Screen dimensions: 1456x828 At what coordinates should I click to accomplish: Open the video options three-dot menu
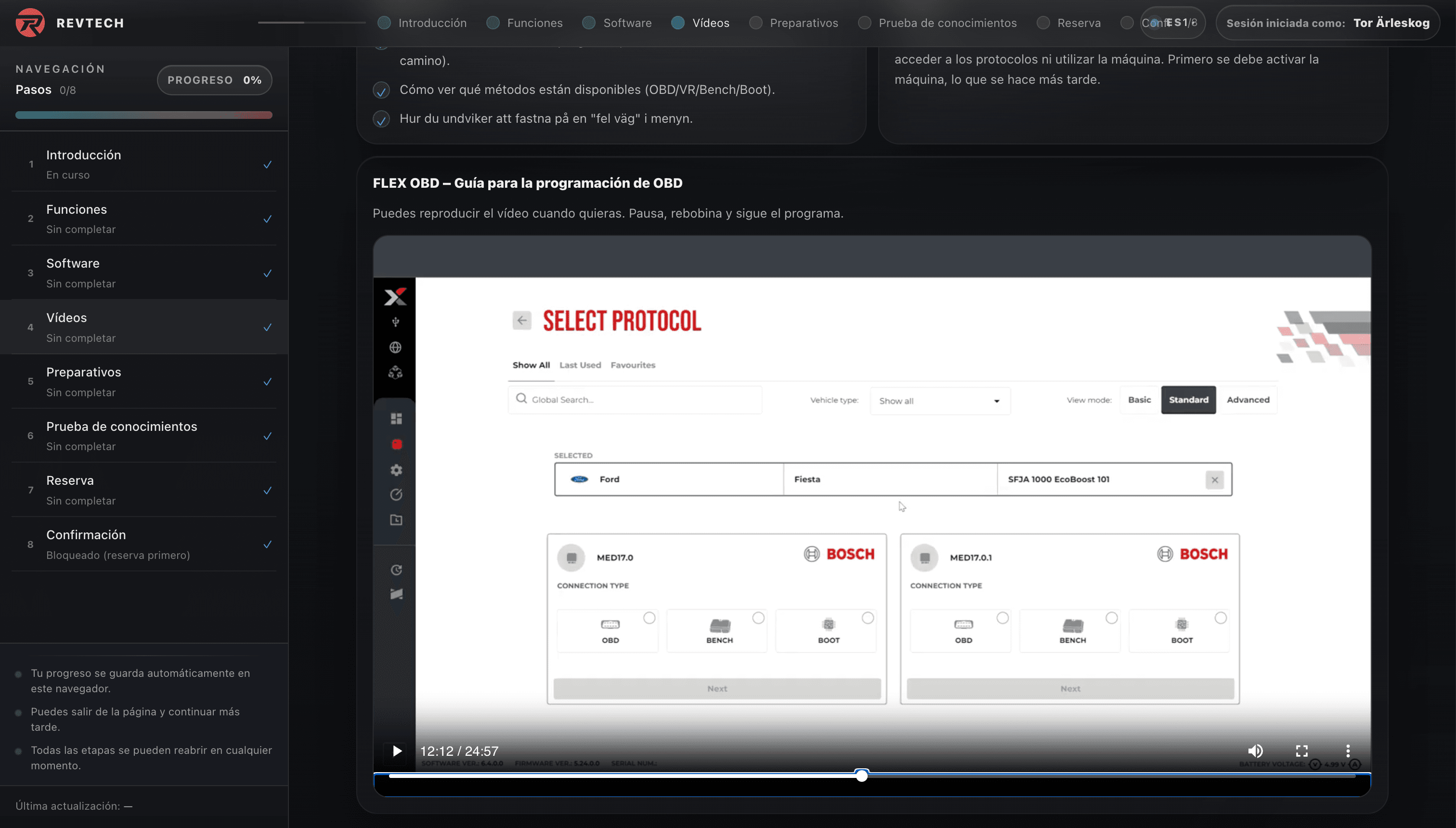1349,750
